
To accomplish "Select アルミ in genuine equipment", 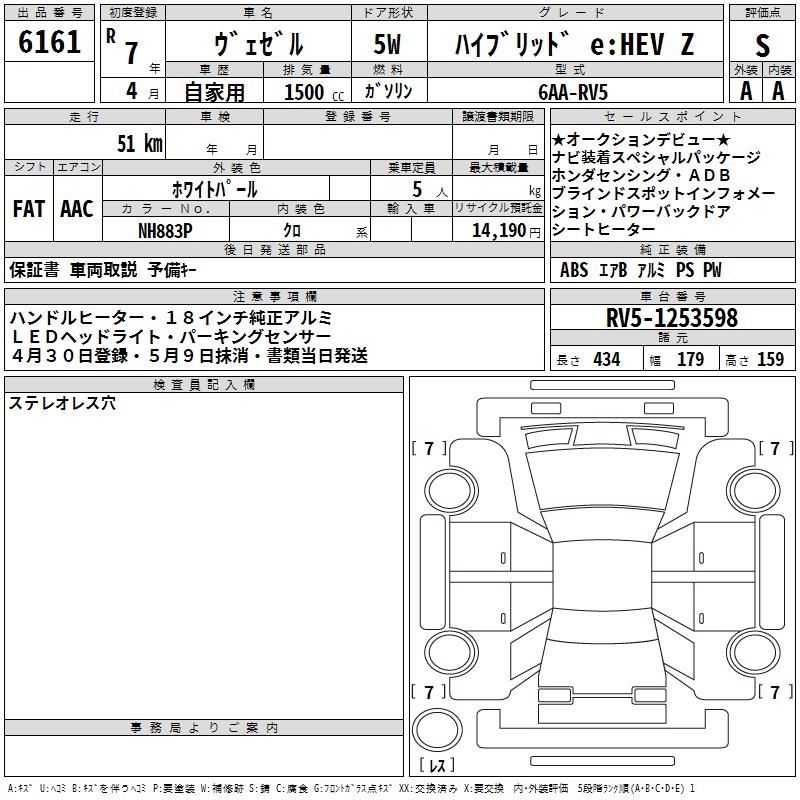I will (x=652, y=270).
